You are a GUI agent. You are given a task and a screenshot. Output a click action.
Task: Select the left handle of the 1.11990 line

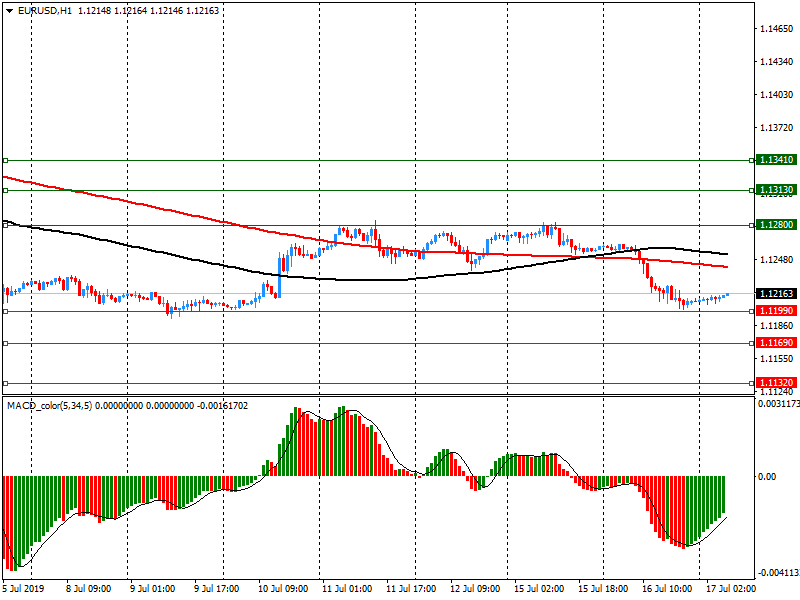pyautogui.click(x=6, y=311)
